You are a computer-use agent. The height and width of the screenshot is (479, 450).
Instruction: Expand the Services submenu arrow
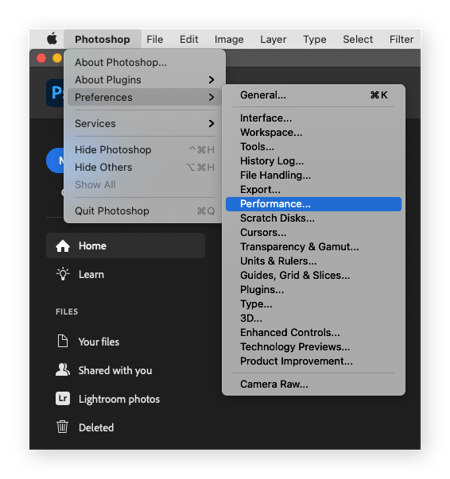[x=211, y=123]
